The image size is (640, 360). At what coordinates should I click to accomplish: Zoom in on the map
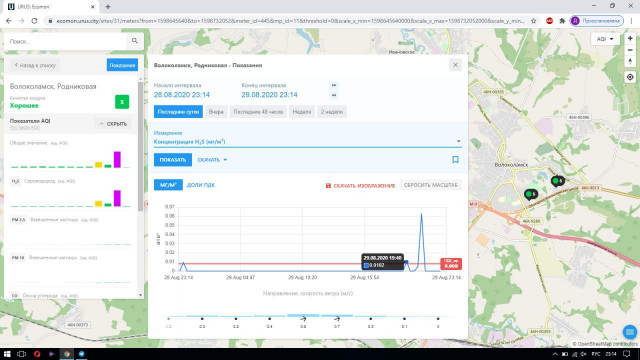[x=630, y=38]
